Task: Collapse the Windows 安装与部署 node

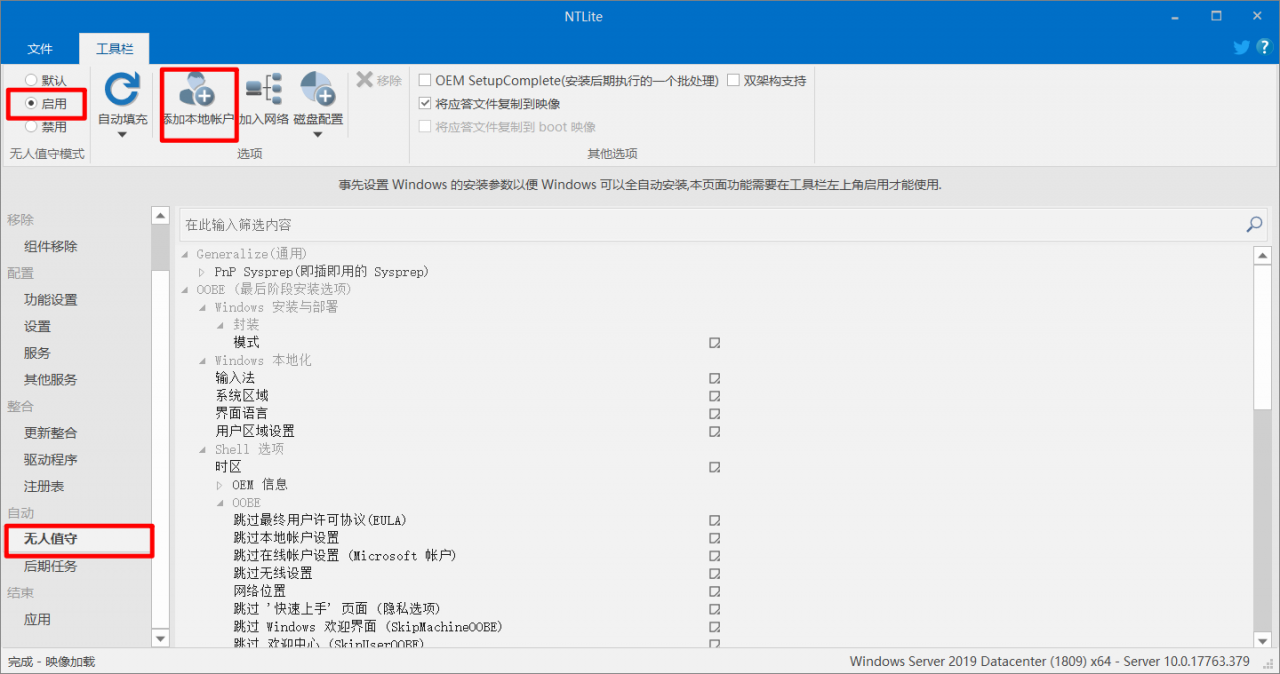Action: [202, 308]
